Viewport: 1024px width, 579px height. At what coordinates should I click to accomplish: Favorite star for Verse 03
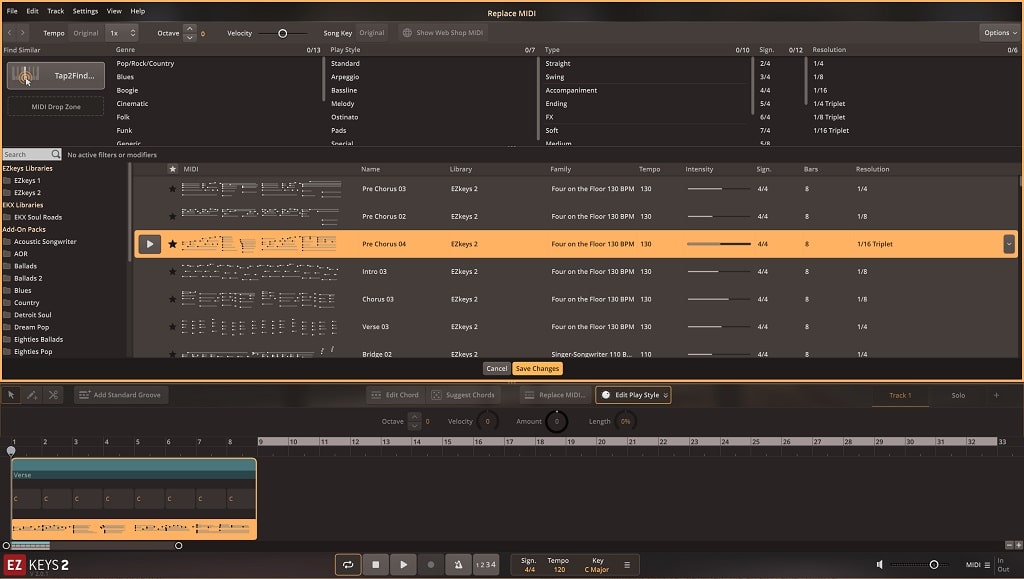[172, 326]
